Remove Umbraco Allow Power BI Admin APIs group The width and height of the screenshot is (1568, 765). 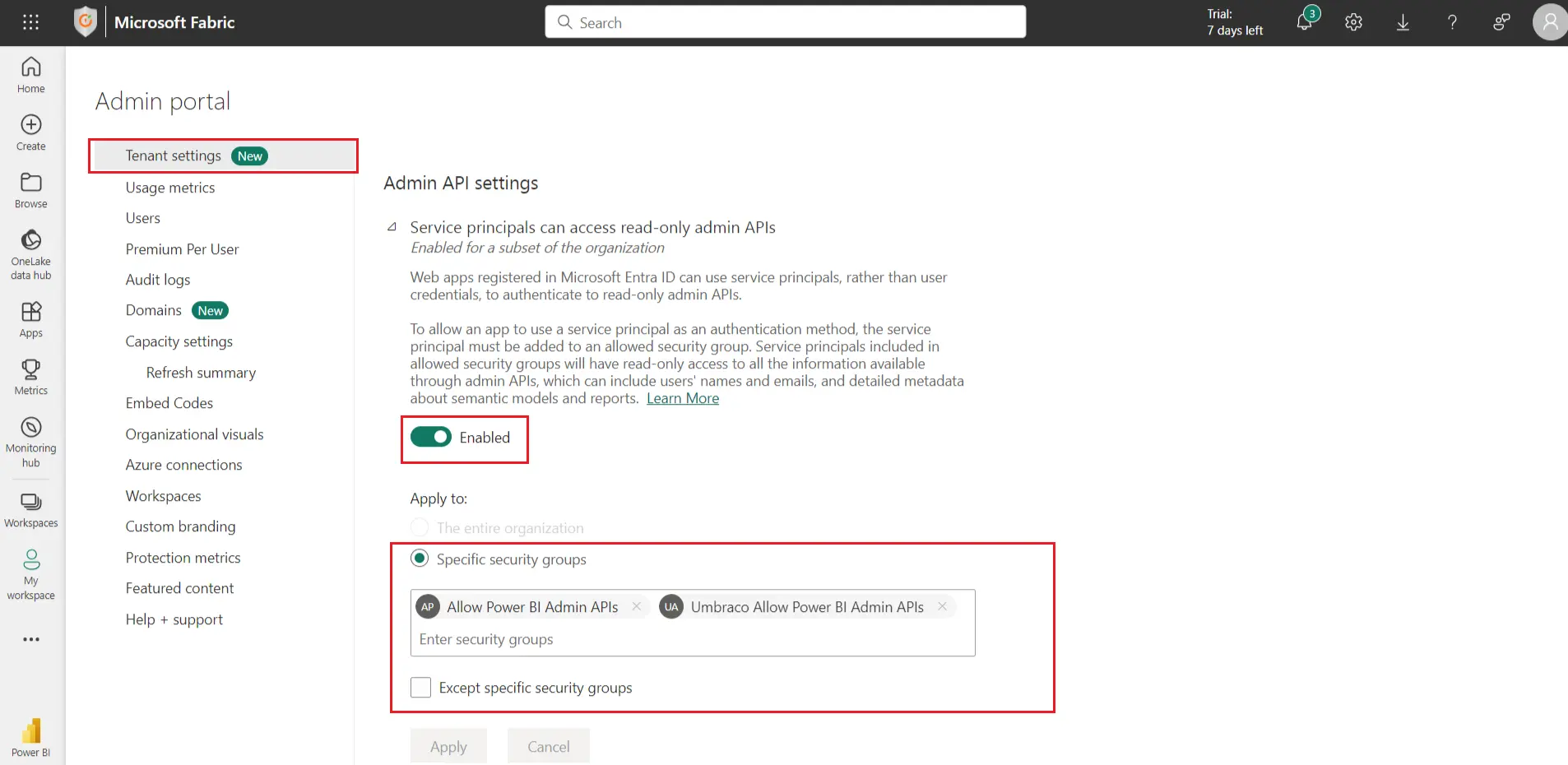click(x=942, y=606)
